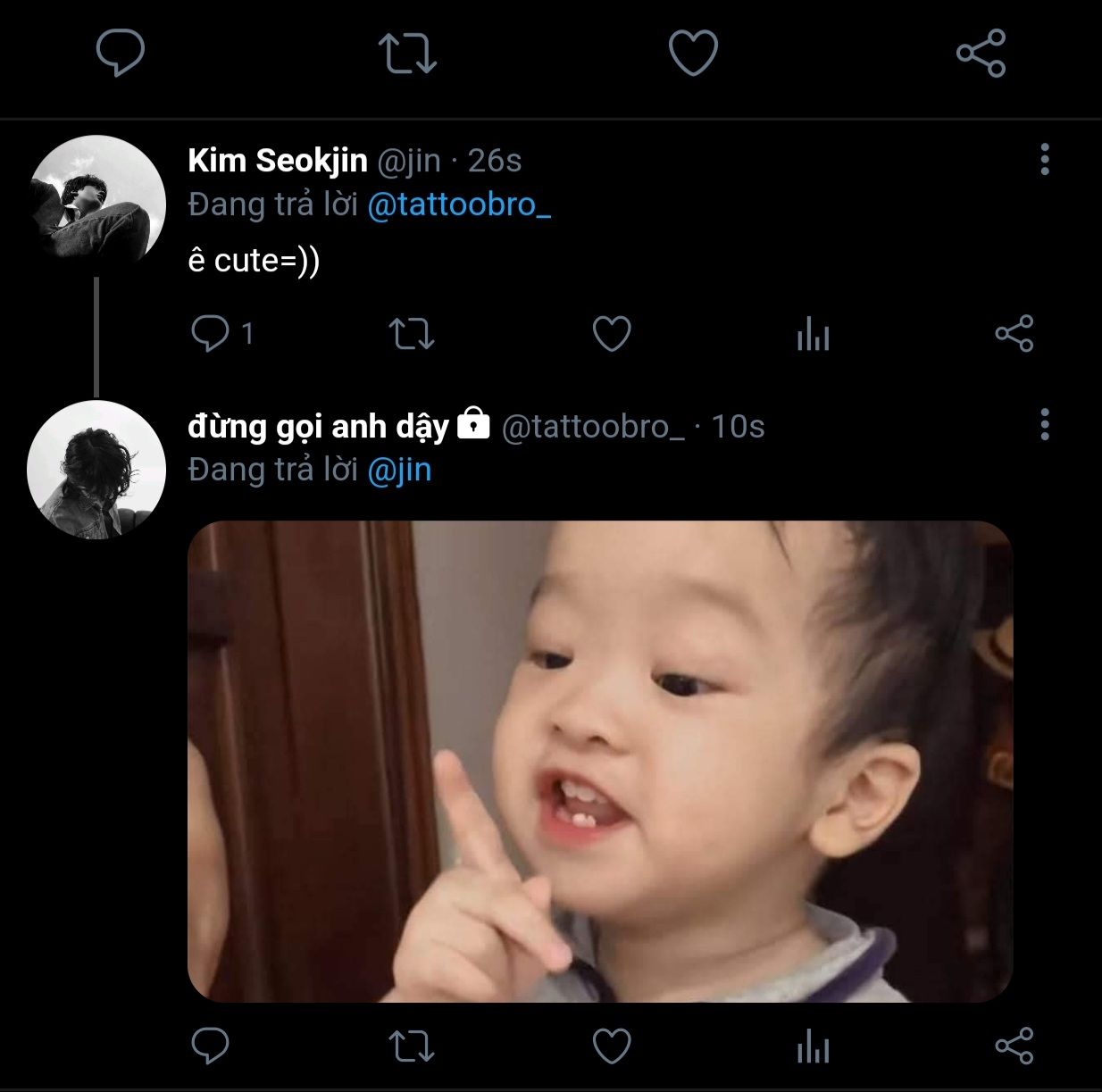1102x1092 pixels.
Task: Like the baby photo tweet
Action: pyautogui.click(x=612, y=1046)
